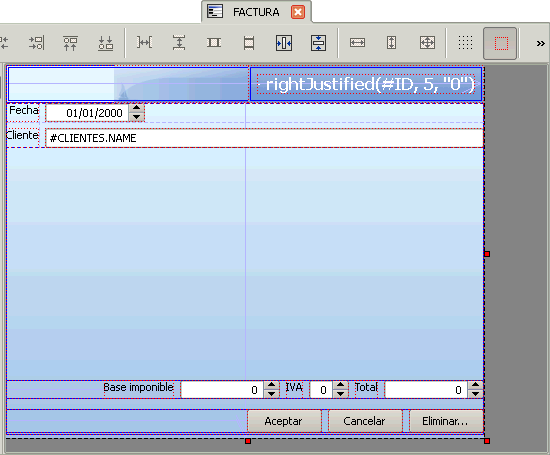Screen dimensions: 550x455
Task: Toggle the red control outlines button
Action: [x=501, y=44]
